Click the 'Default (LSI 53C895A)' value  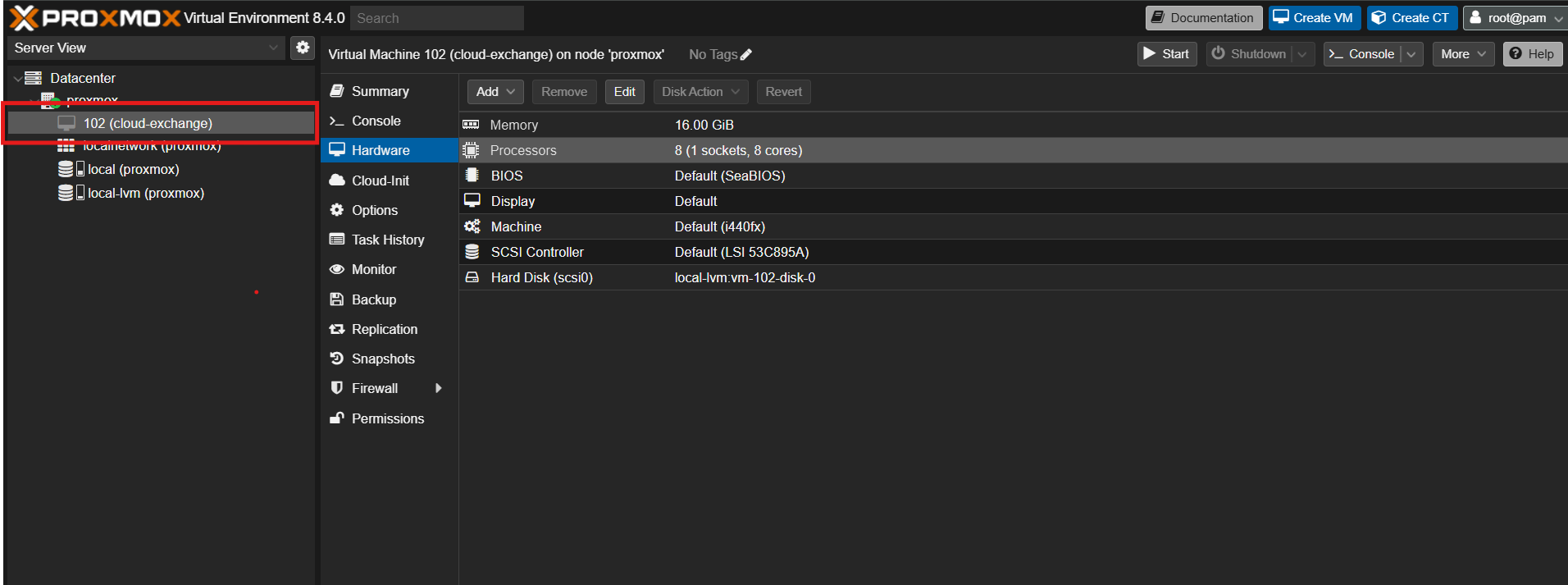[x=741, y=252]
